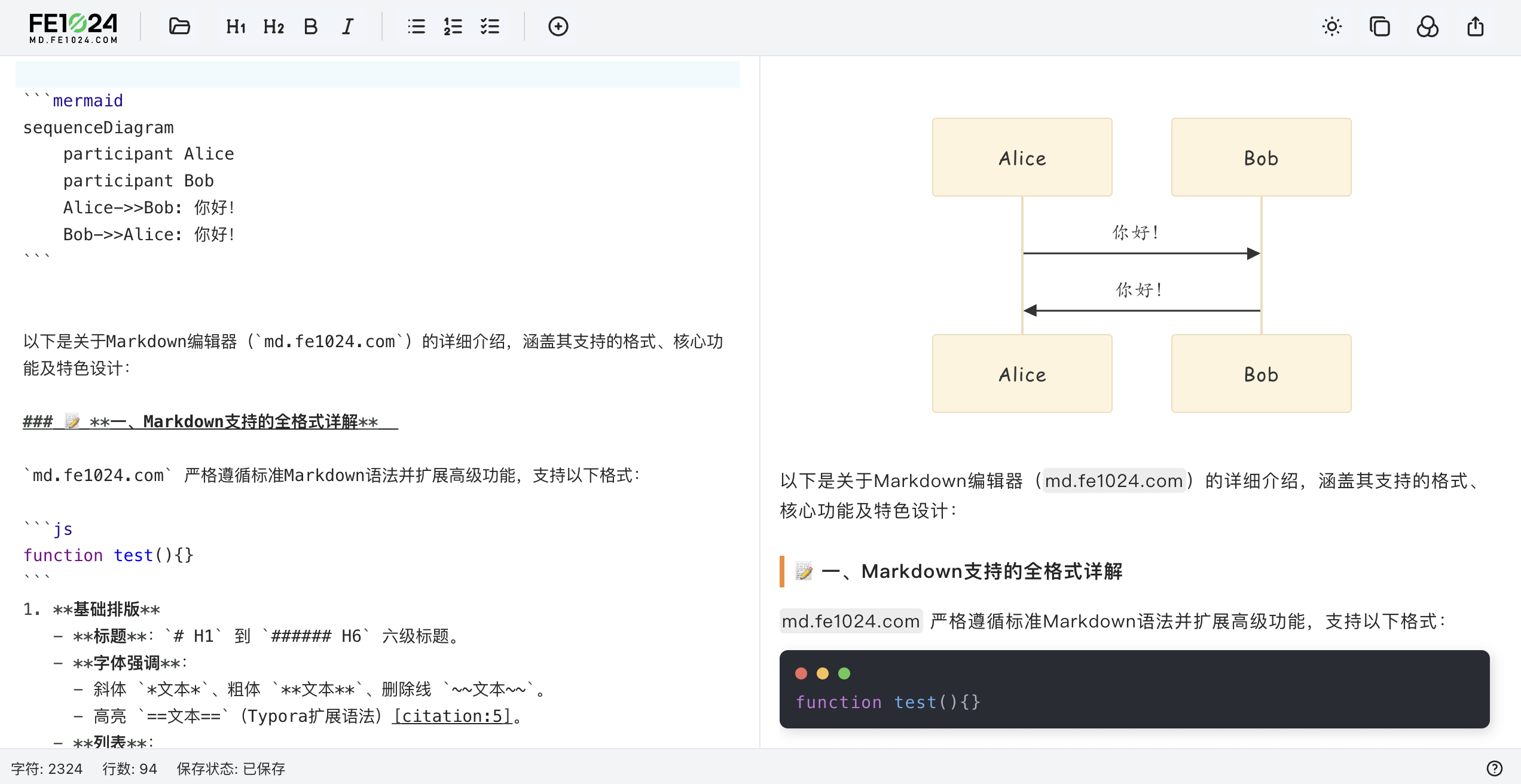Screen dimensions: 1521x784
Task: Click line count '行数: 94'
Action: point(129,768)
